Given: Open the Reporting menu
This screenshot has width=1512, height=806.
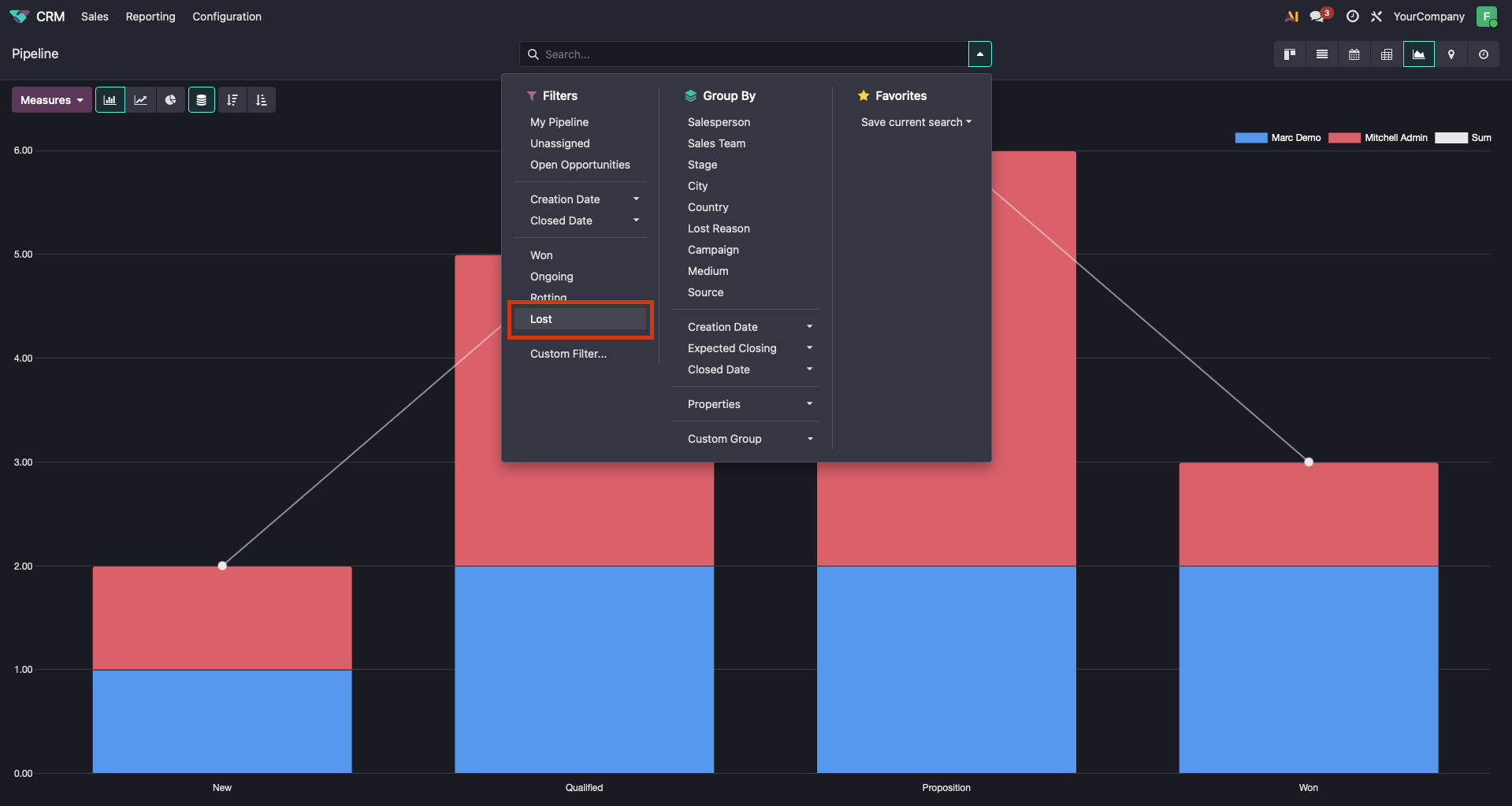Looking at the screenshot, I should point(150,17).
